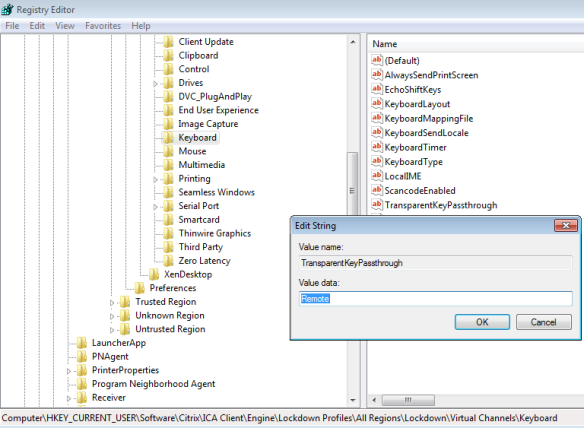Select the Drives folder icon
The width and height of the screenshot is (584, 428).
[168, 83]
